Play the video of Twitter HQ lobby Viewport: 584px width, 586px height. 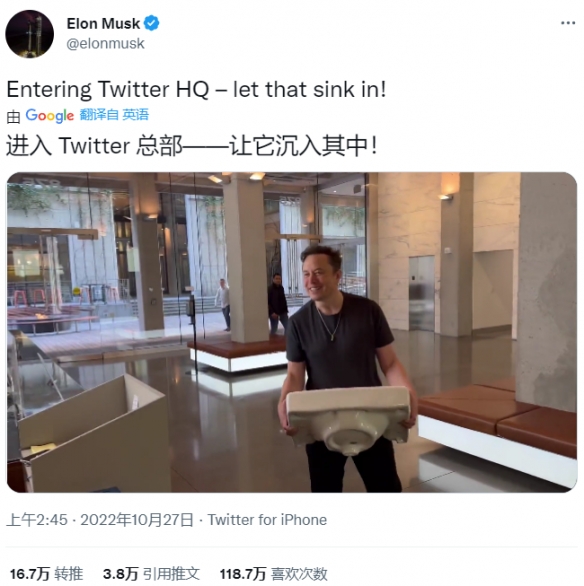tap(292, 332)
